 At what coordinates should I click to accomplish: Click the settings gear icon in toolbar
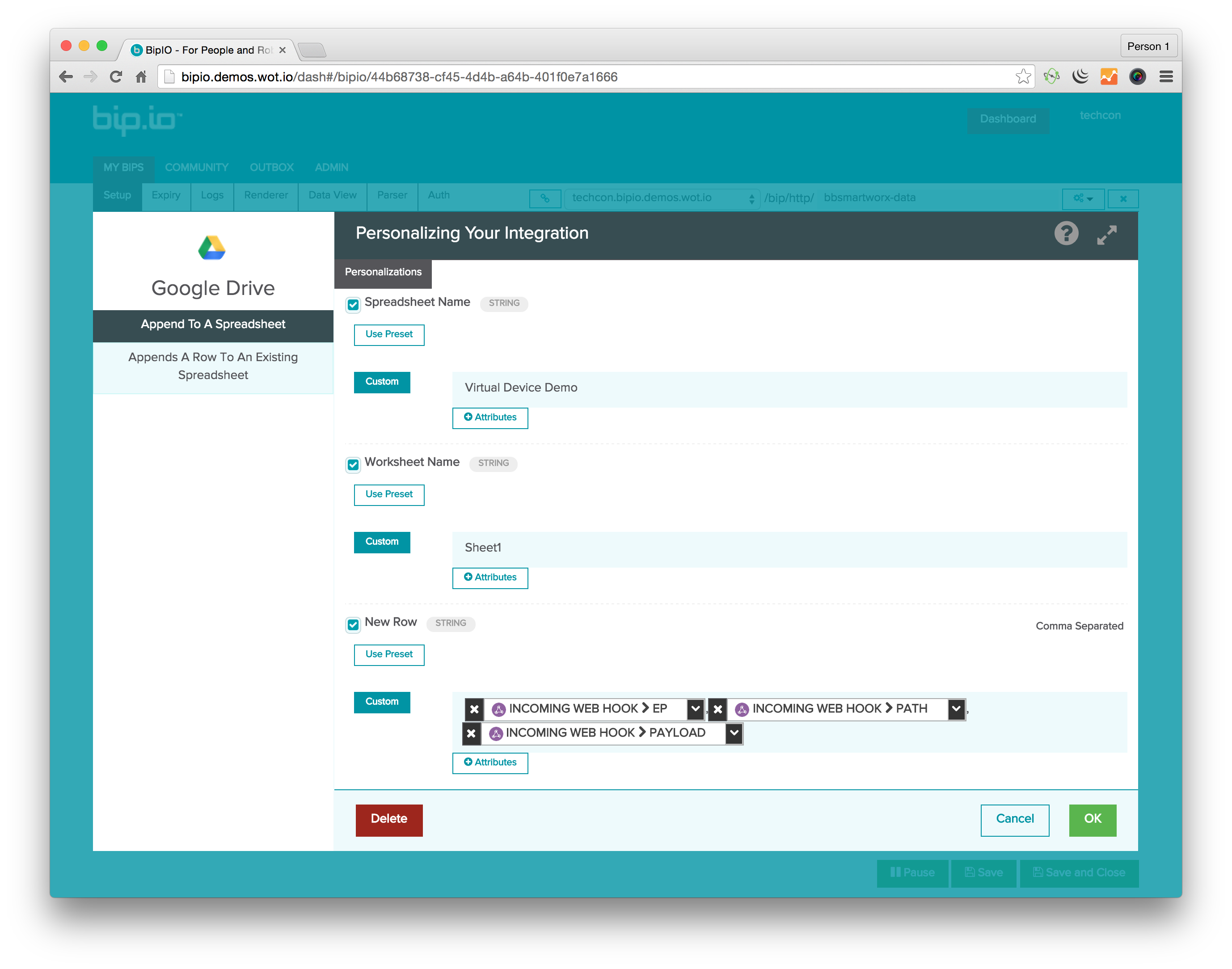(x=1080, y=197)
